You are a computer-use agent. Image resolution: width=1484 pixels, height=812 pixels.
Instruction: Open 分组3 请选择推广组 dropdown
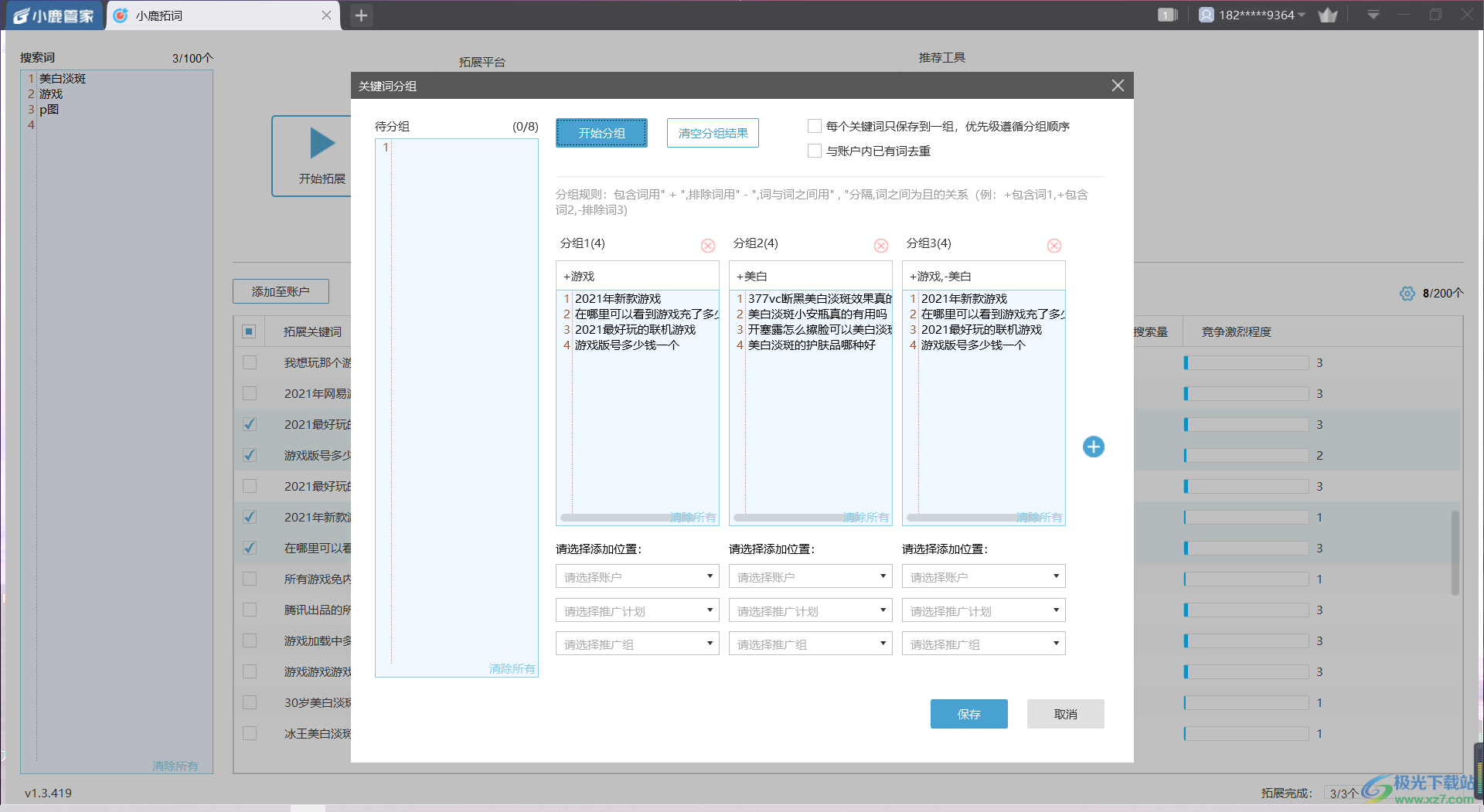(983, 644)
